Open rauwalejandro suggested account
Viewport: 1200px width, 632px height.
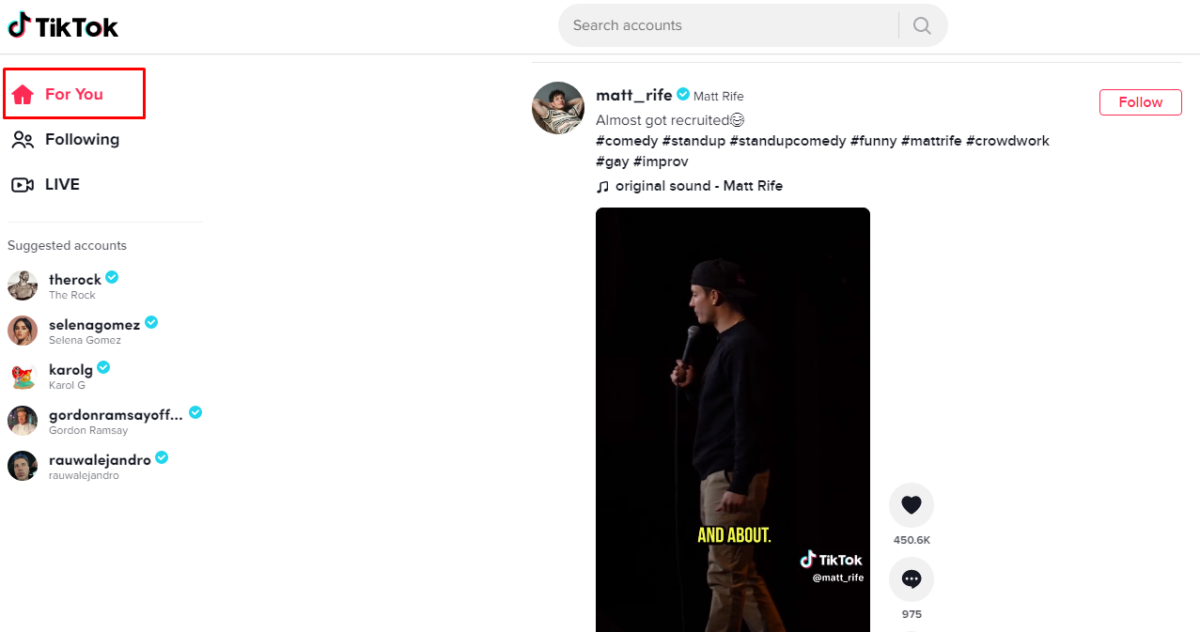pos(99,460)
